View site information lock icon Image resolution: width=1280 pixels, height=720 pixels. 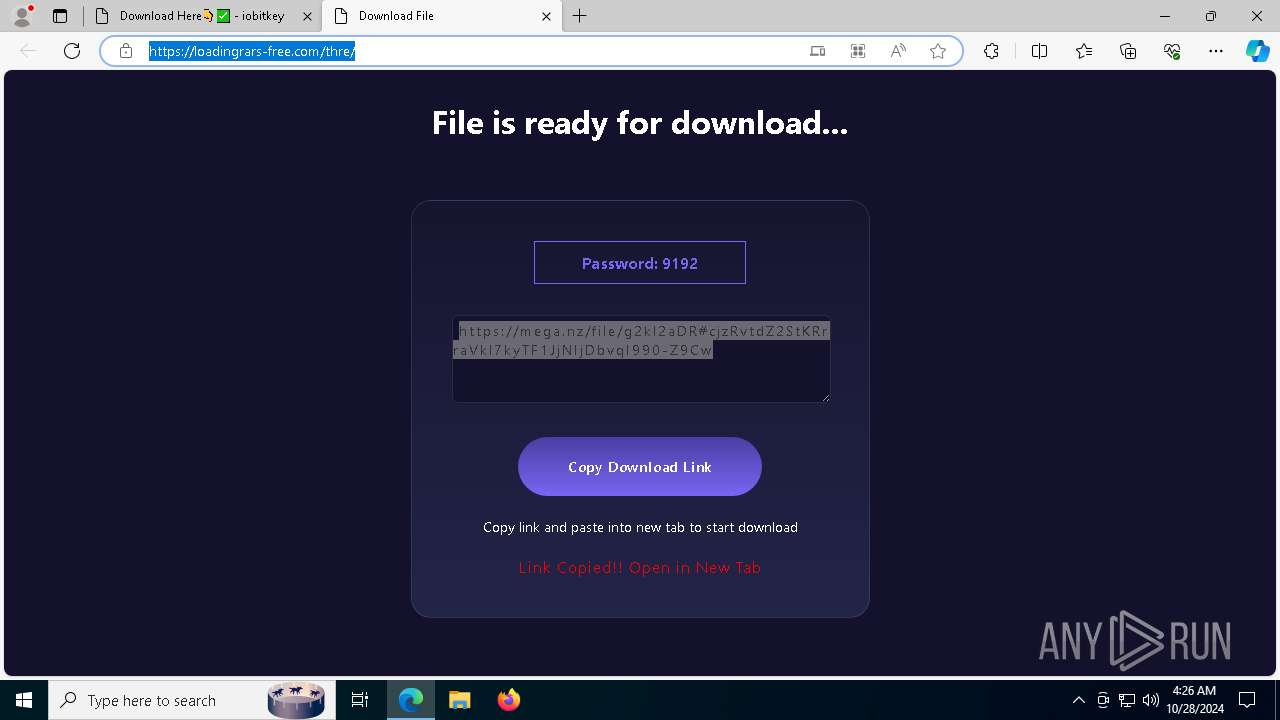tap(126, 51)
